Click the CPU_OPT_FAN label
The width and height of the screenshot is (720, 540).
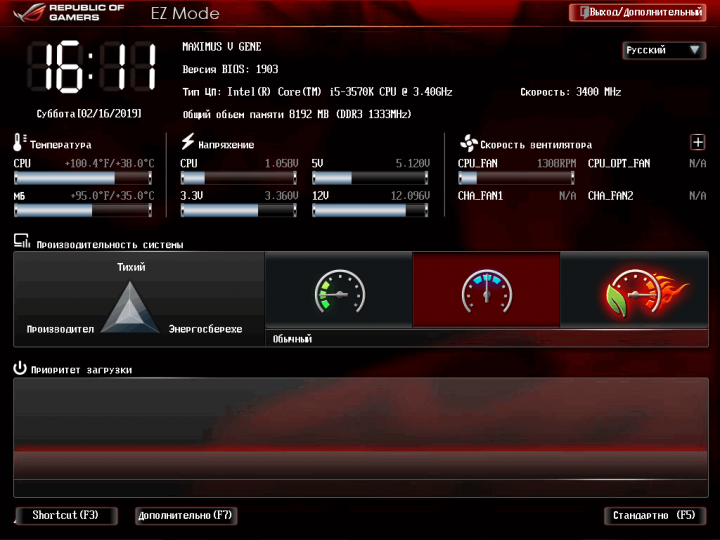[x=619, y=163]
